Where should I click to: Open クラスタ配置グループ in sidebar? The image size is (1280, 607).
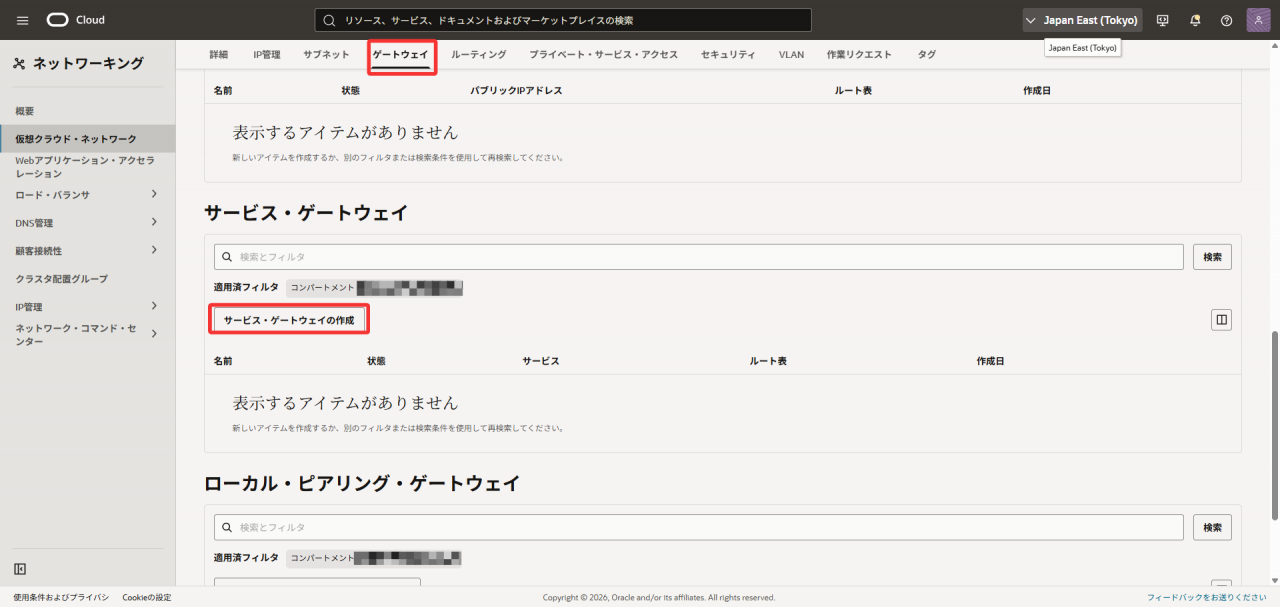(x=61, y=278)
